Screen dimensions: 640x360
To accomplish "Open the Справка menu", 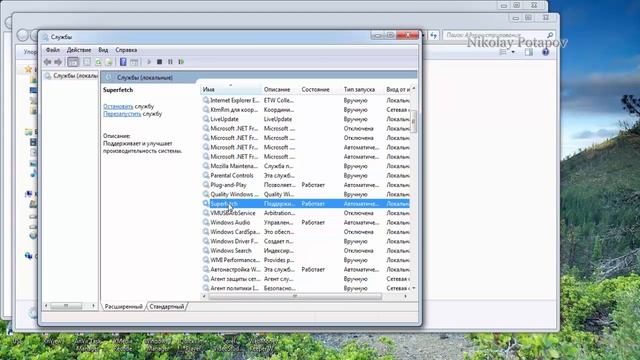I will tap(126, 50).
